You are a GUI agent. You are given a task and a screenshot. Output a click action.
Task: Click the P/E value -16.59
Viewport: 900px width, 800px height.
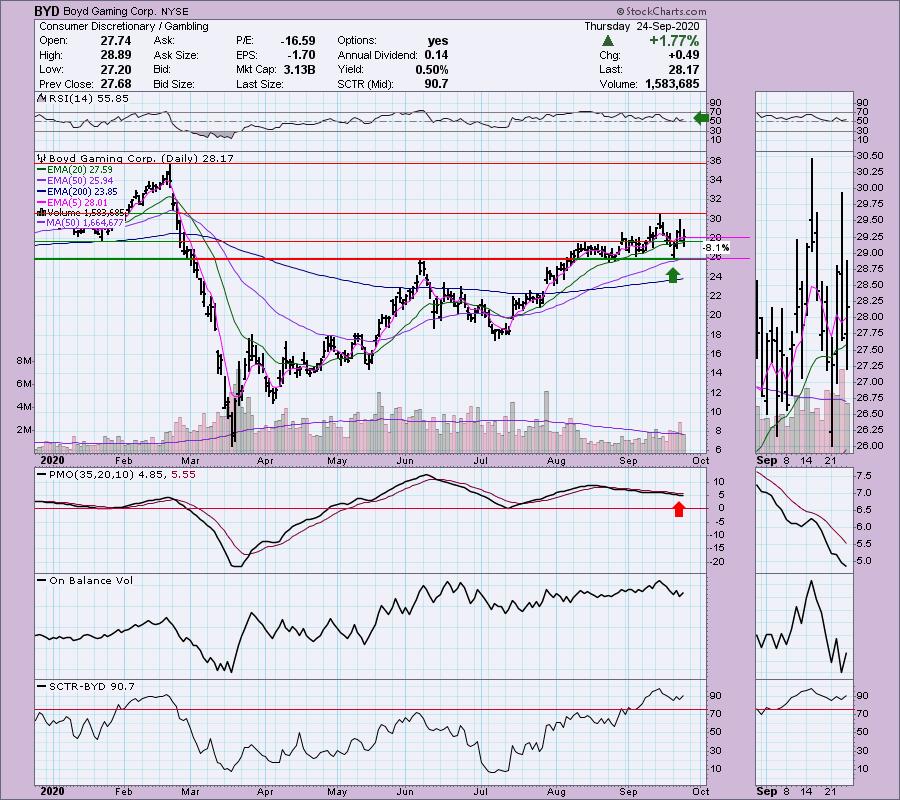298,41
